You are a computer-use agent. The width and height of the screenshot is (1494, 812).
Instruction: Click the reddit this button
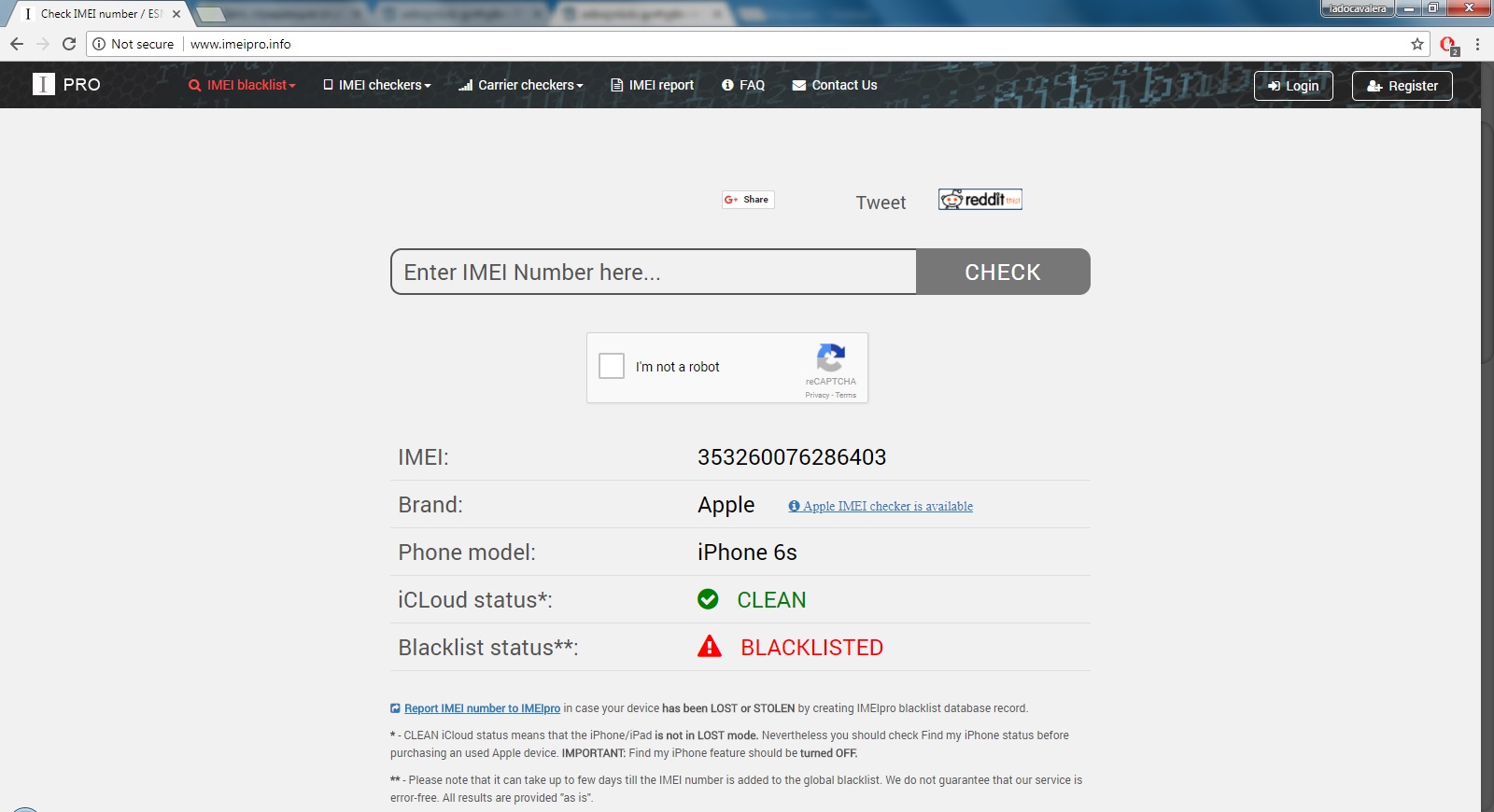pos(980,199)
